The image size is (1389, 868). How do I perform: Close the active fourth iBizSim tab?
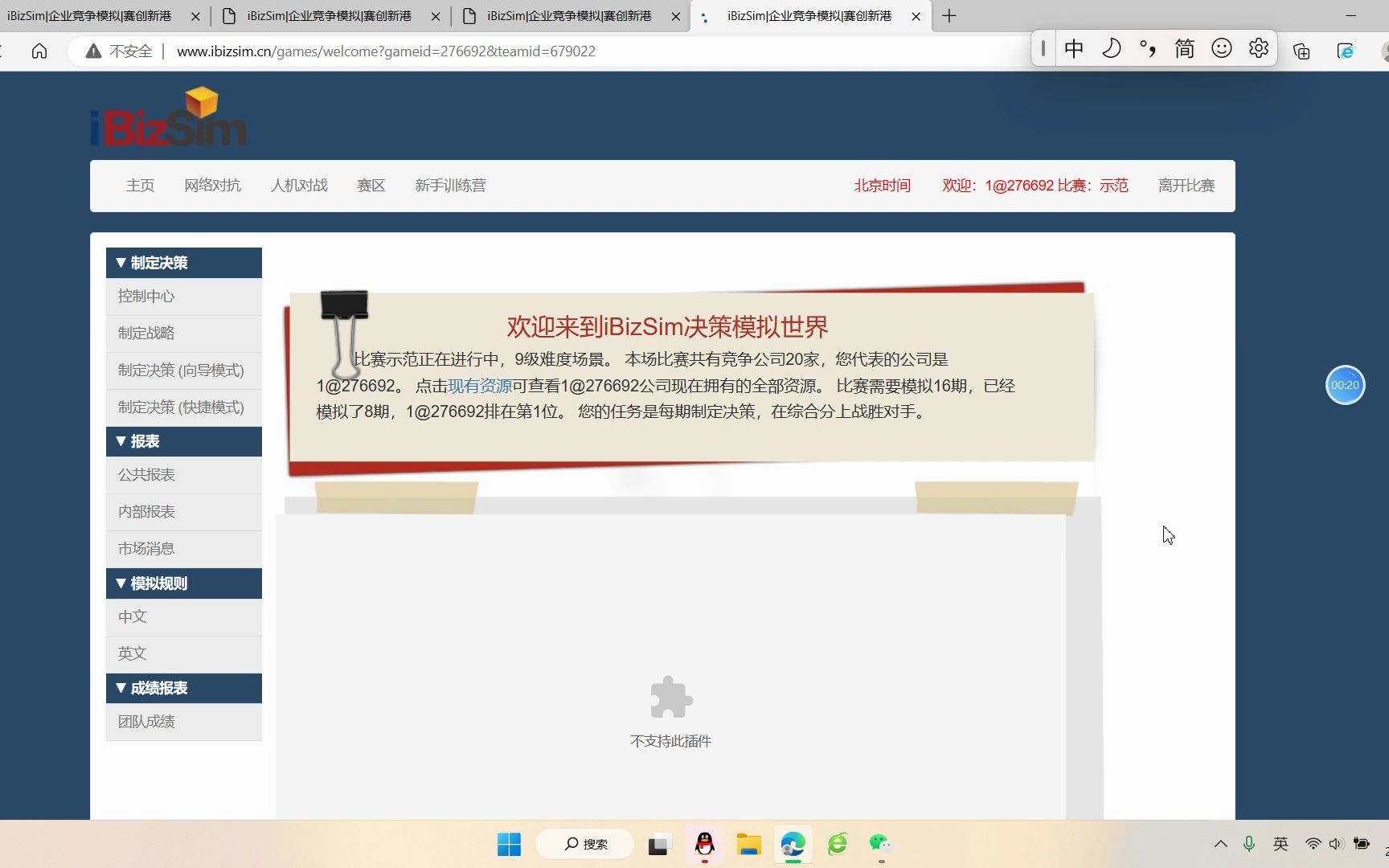pyautogui.click(x=916, y=16)
